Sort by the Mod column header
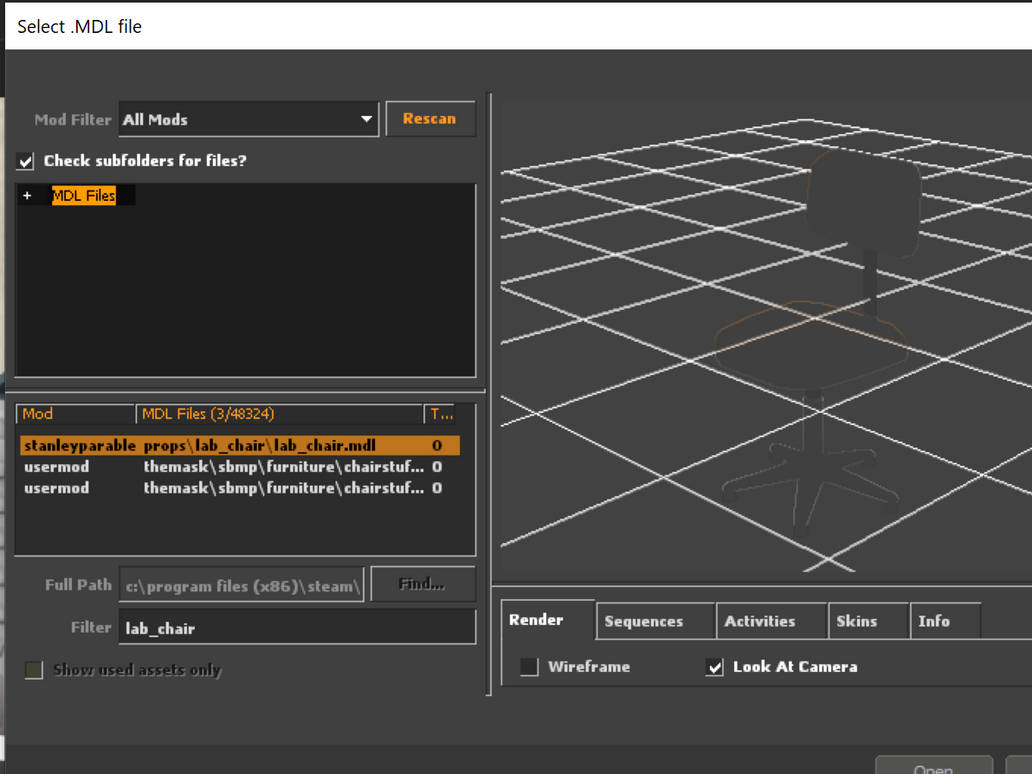Image resolution: width=1032 pixels, height=774 pixels. (75, 414)
